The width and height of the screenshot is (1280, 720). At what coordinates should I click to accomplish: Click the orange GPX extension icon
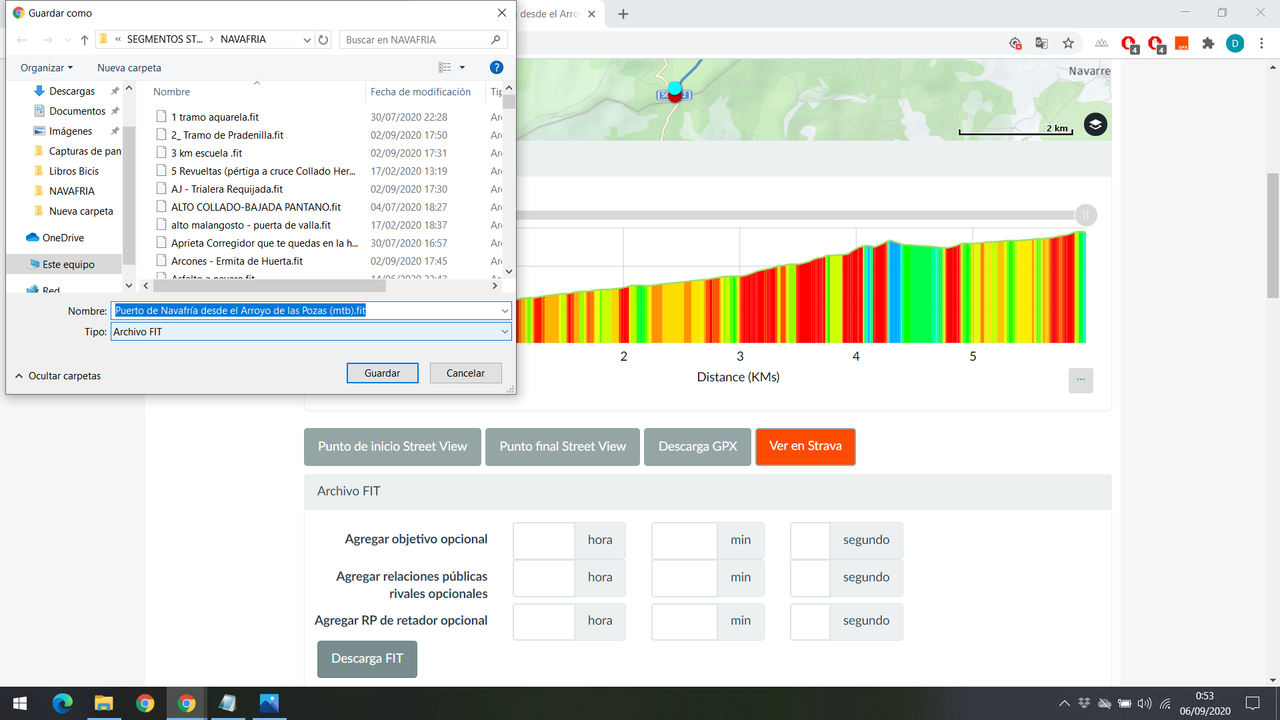pos(1180,43)
